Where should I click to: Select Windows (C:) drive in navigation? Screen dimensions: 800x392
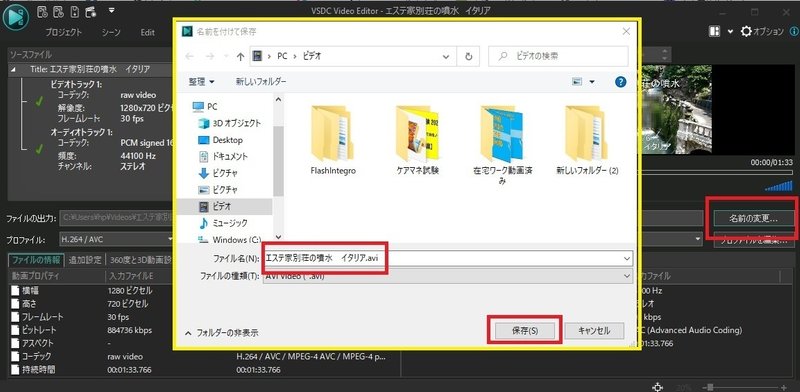[x=230, y=239]
